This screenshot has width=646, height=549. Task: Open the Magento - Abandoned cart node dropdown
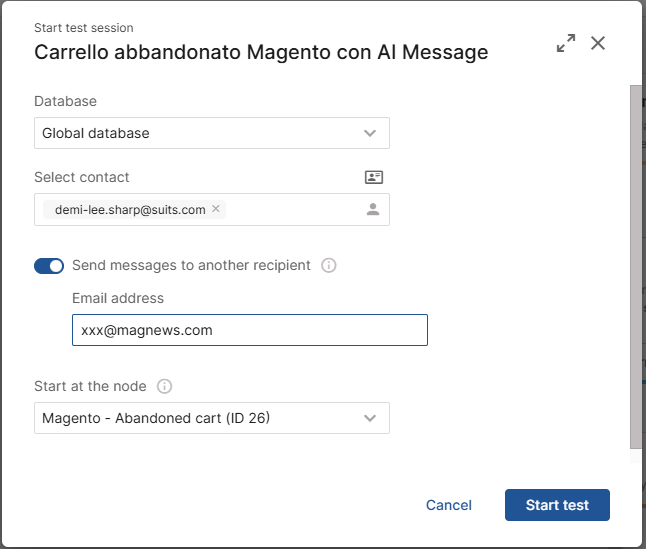click(x=212, y=418)
